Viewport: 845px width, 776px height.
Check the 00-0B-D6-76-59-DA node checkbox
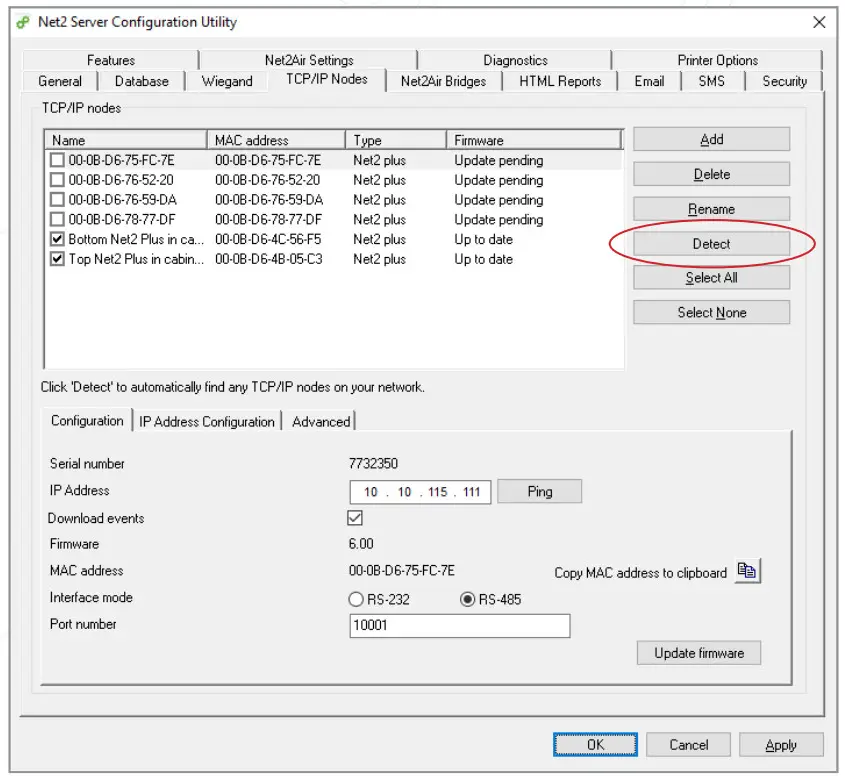(x=57, y=199)
